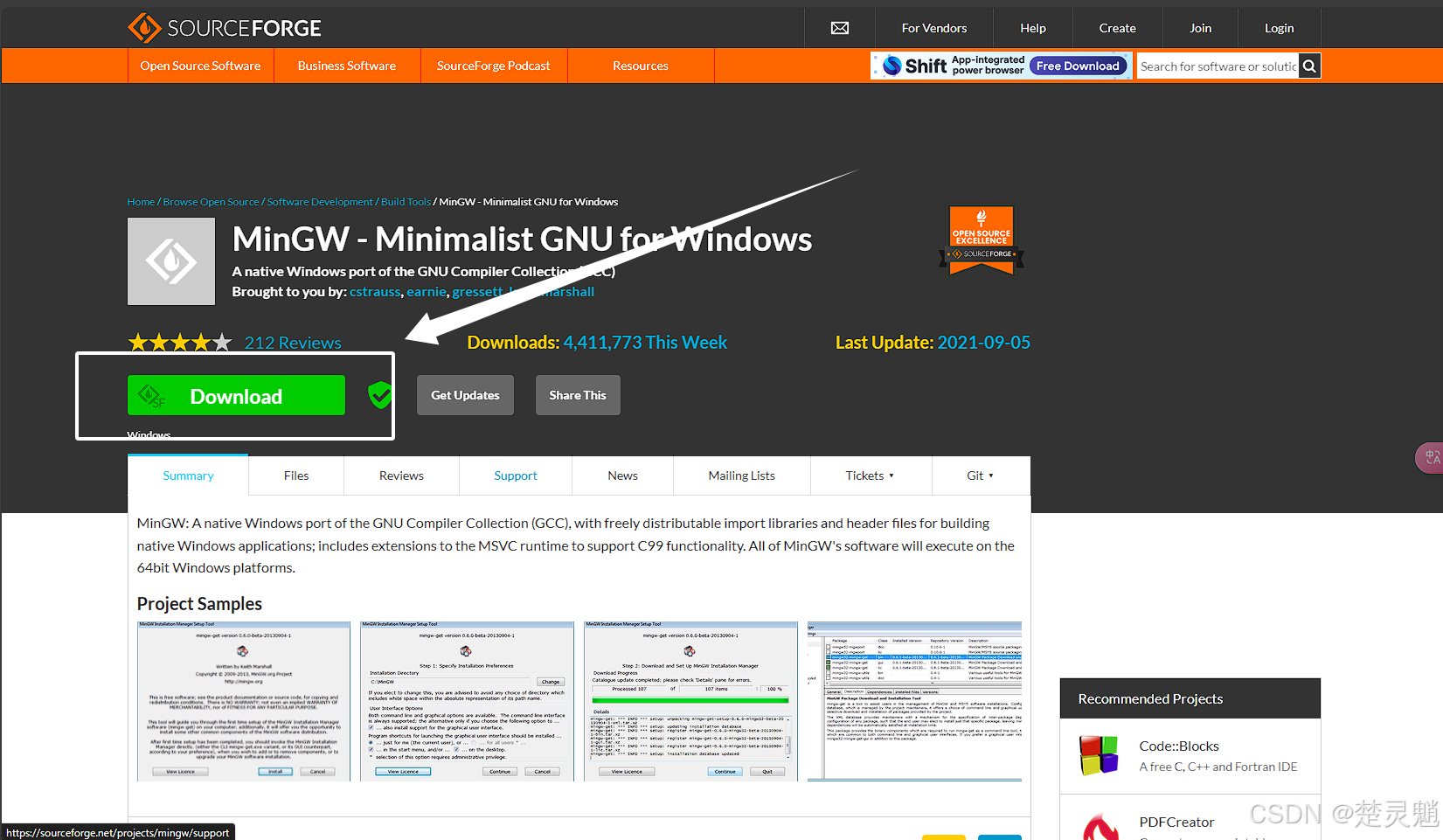Screen dimensions: 1443x840
Task: Click the Software Development breadcrumb
Action: tap(320, 202)
